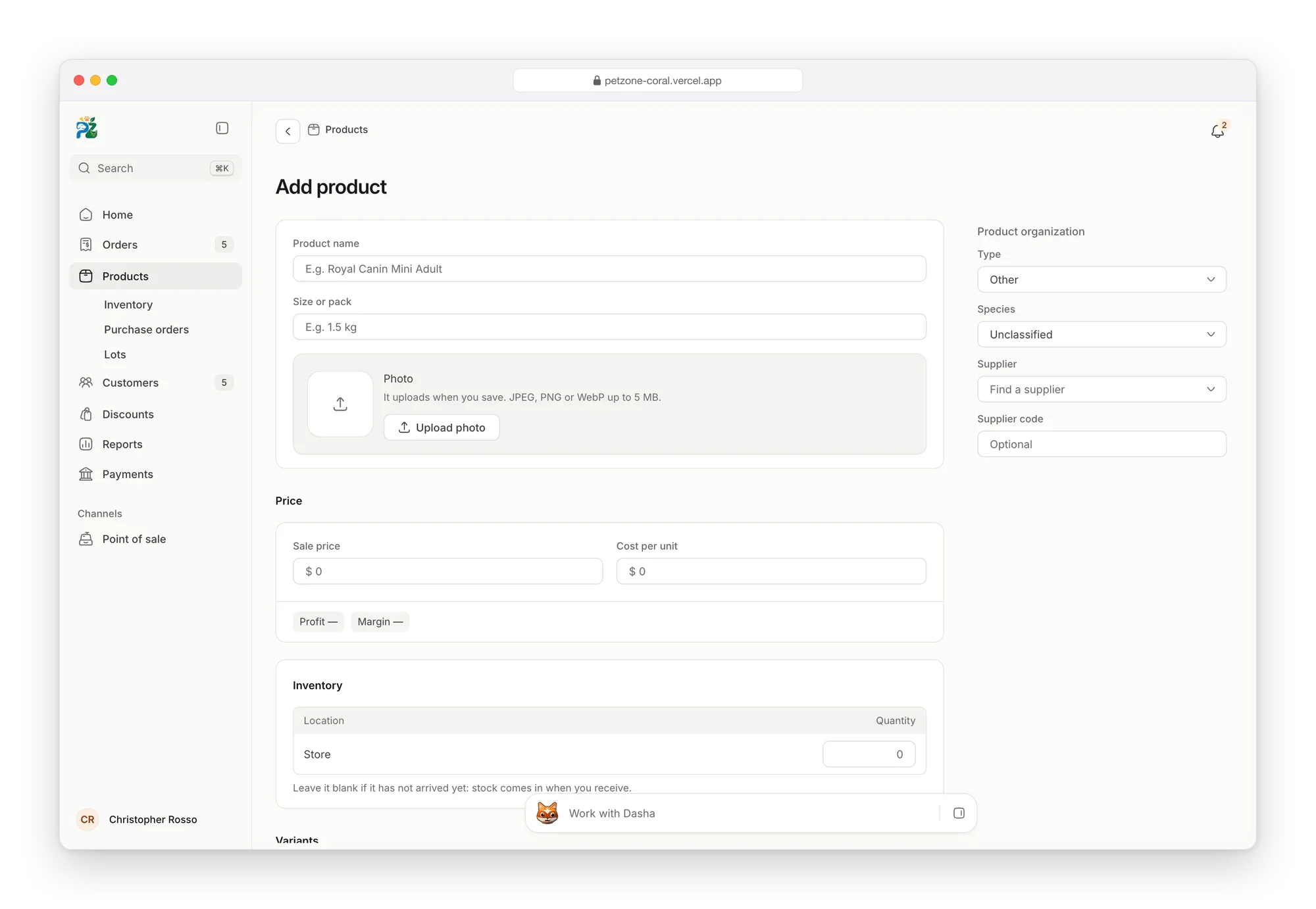Click the browser address bar
1316x909 pixels.
tap(657, 80)
